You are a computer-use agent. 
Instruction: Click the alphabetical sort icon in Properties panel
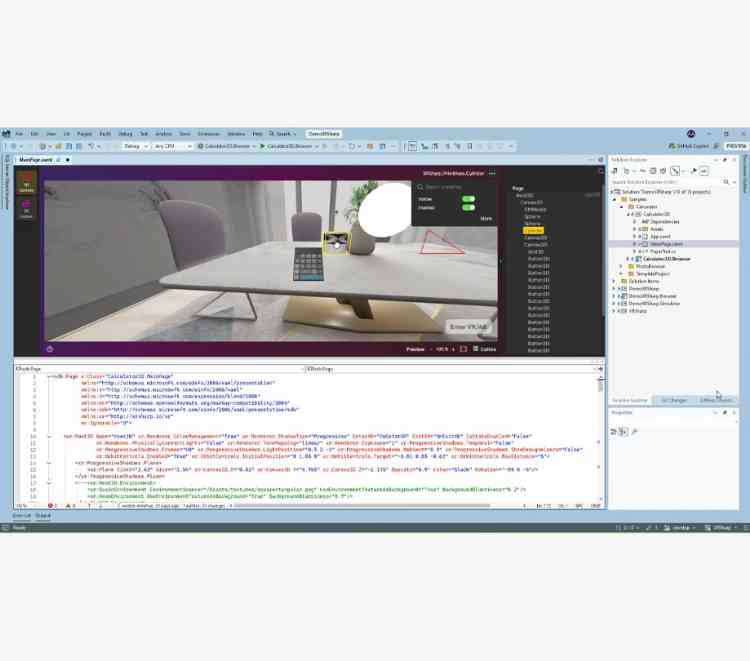point(623,431)
